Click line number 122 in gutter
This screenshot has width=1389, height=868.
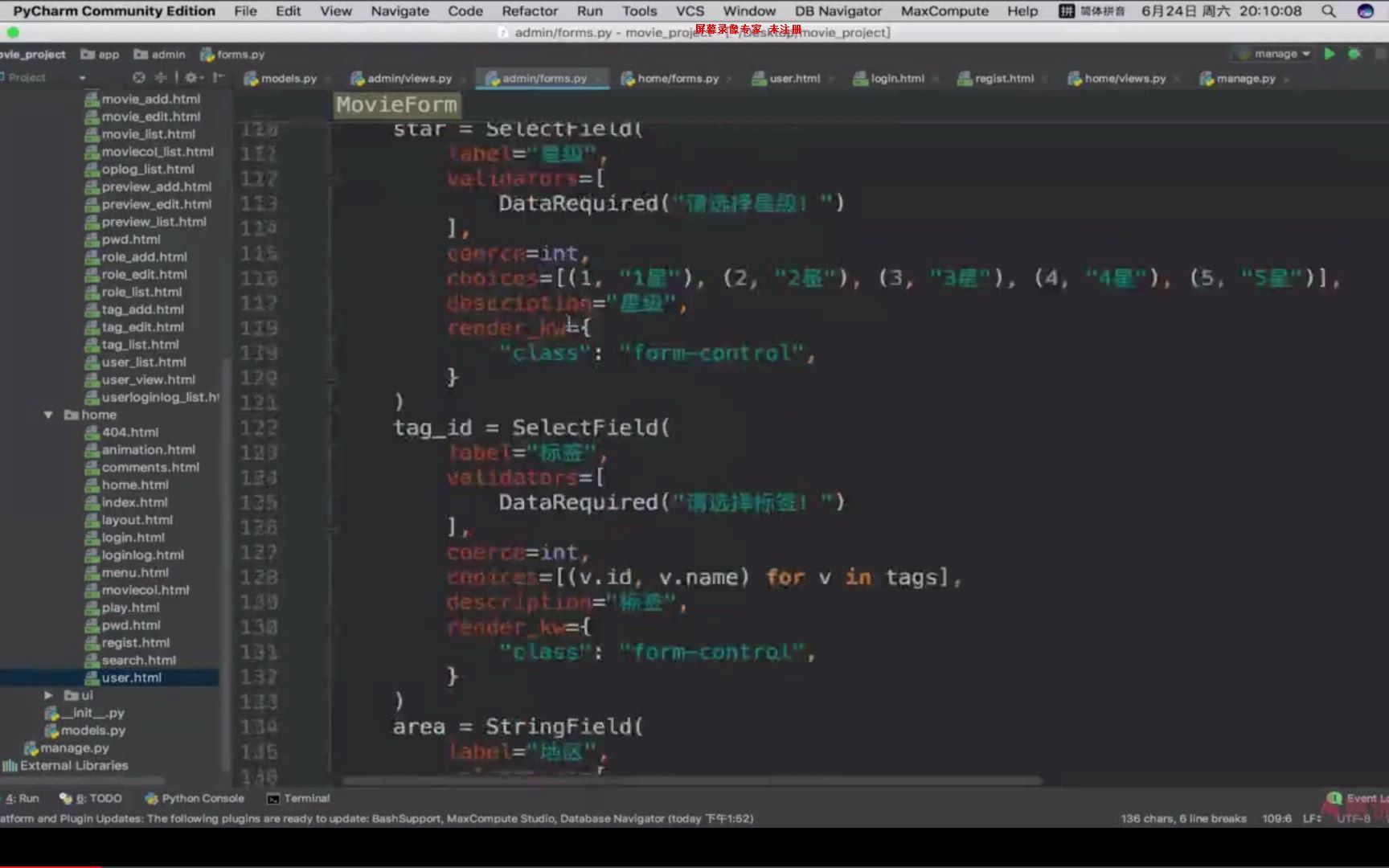coord(259,428)
